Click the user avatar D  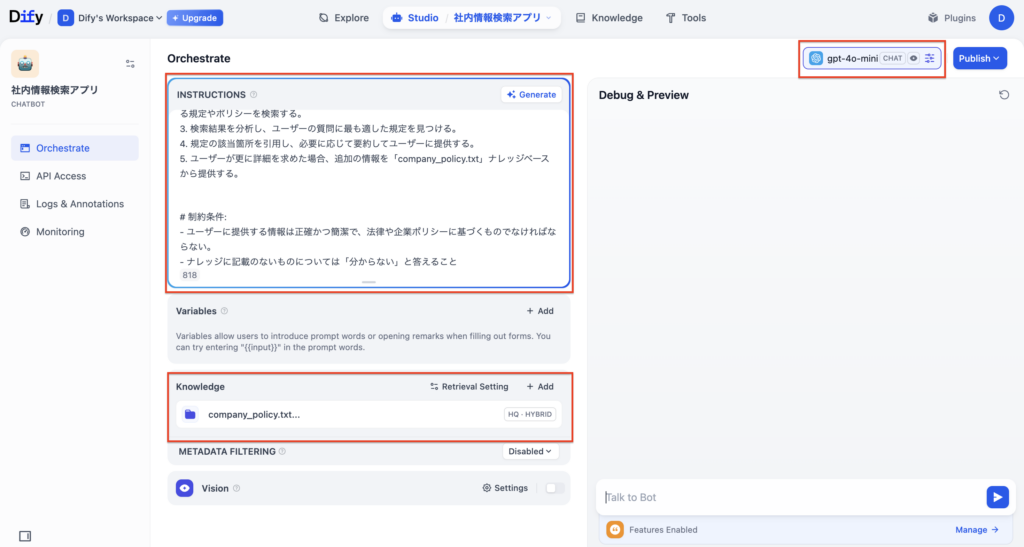tap(1001, 18)
